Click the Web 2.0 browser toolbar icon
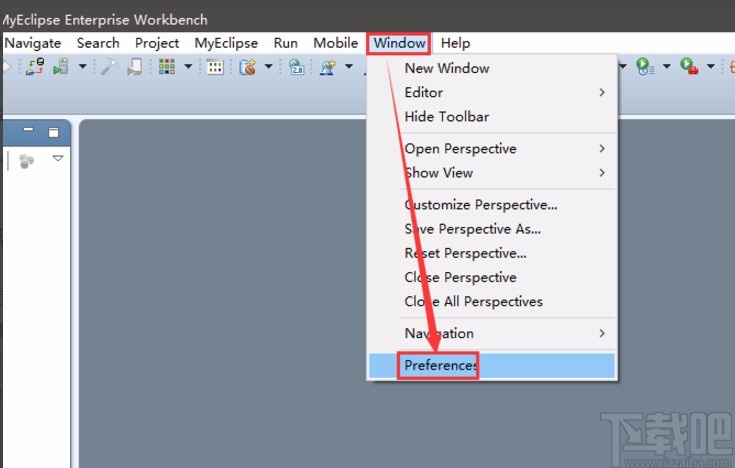The width and height of the screenshot is (735, 468). [x=296, y=67]
